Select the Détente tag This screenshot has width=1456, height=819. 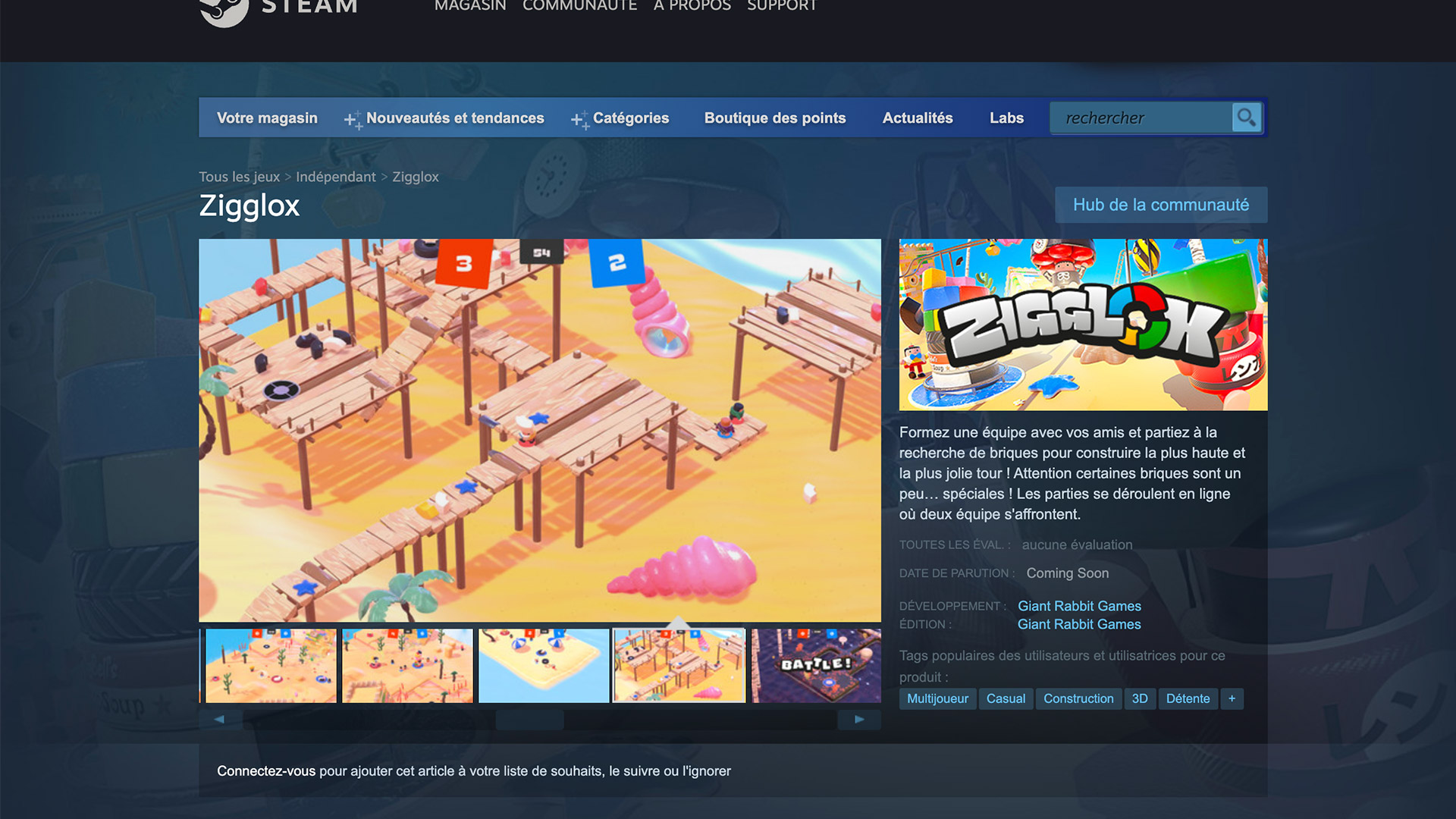(x=1188, y=698)
